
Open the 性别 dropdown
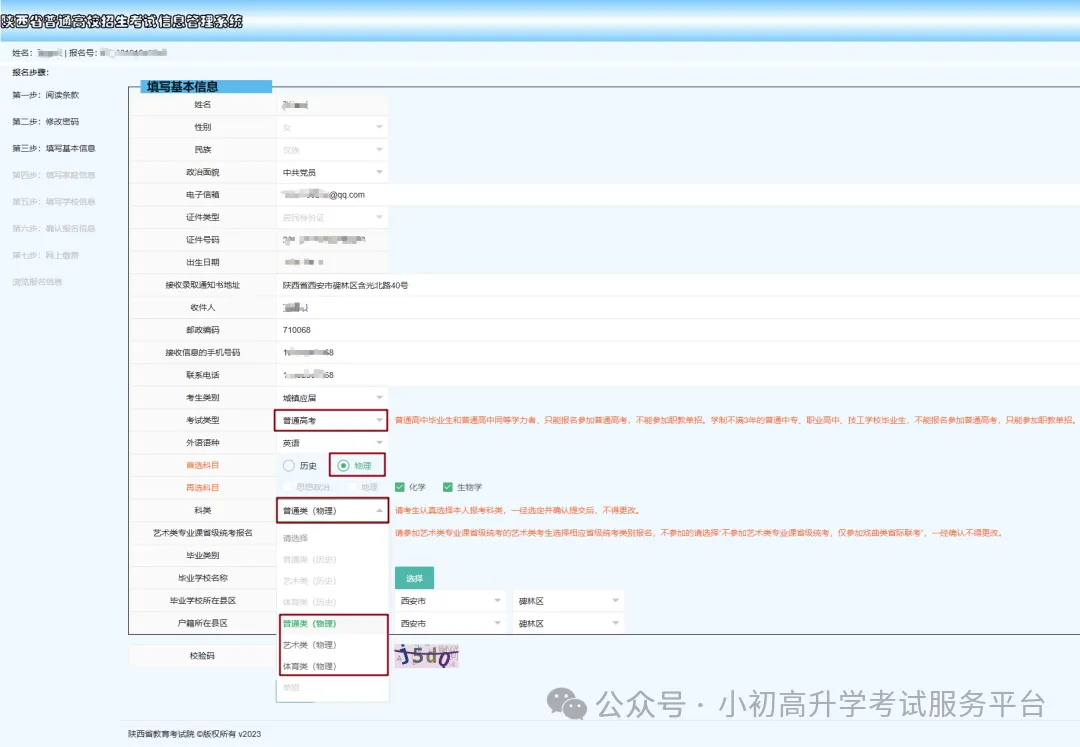click(332, 127)
